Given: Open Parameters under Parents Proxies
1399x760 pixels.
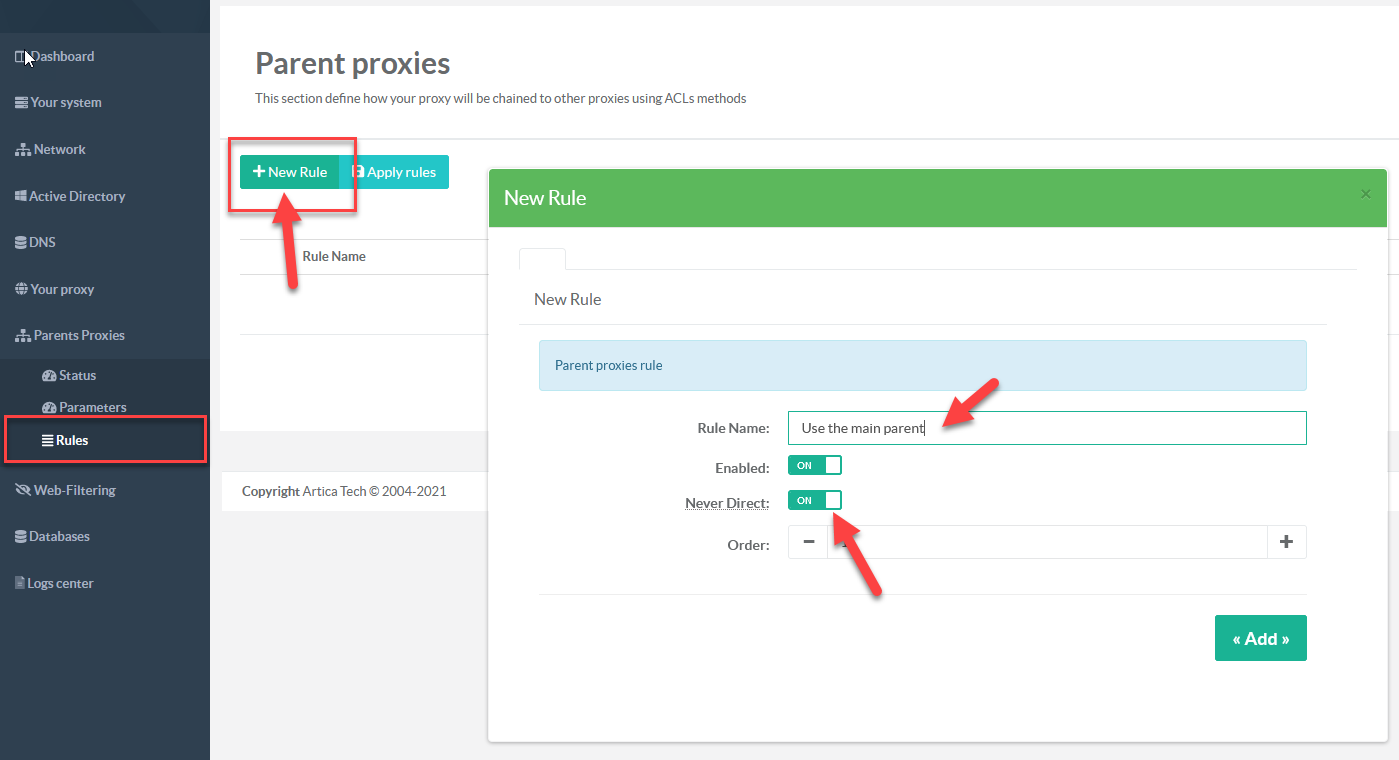Looking at the screenshot, I should (92, 408).
